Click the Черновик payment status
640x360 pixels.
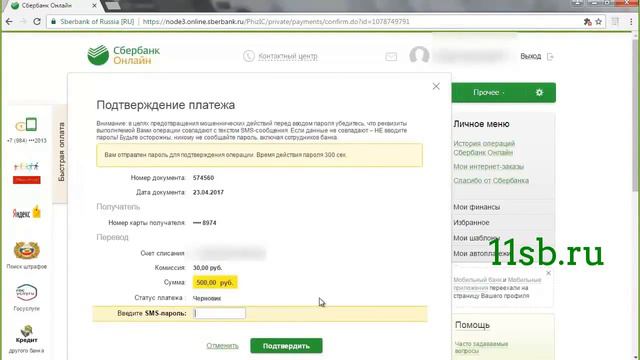coord(207,298)
